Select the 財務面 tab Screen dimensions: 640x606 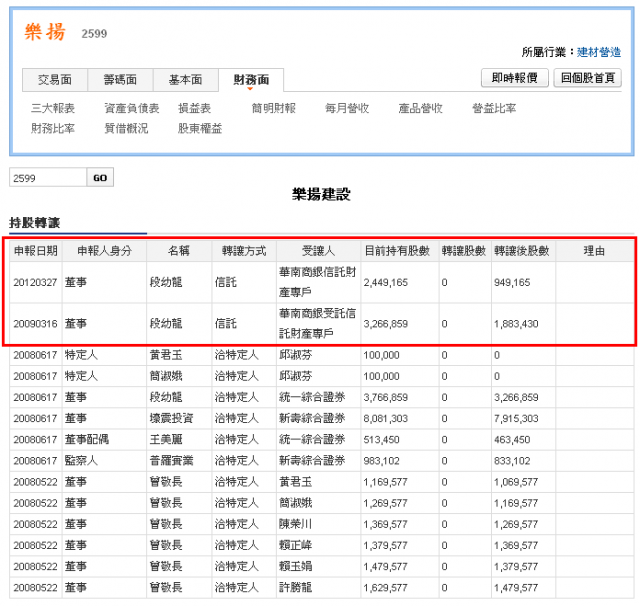point(251,80)
